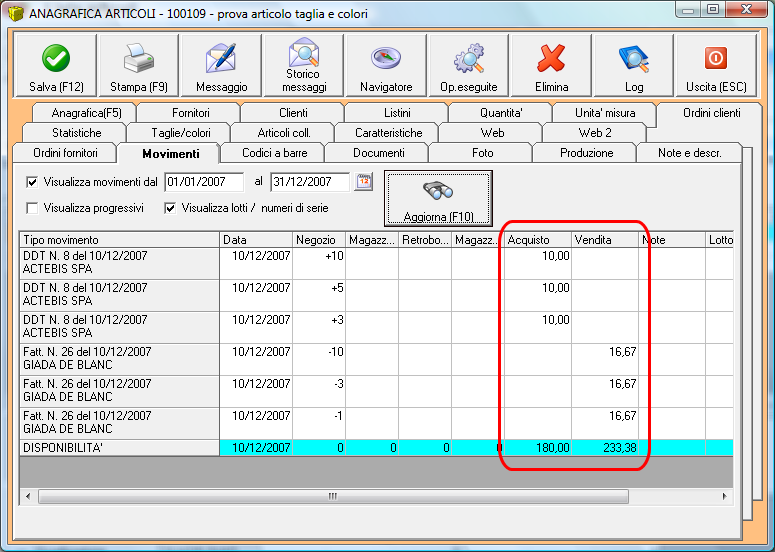The height and width of the screenshot is (552, 775).
Task: Click the scroll right arrow of the table
Action: click(725, 496)
